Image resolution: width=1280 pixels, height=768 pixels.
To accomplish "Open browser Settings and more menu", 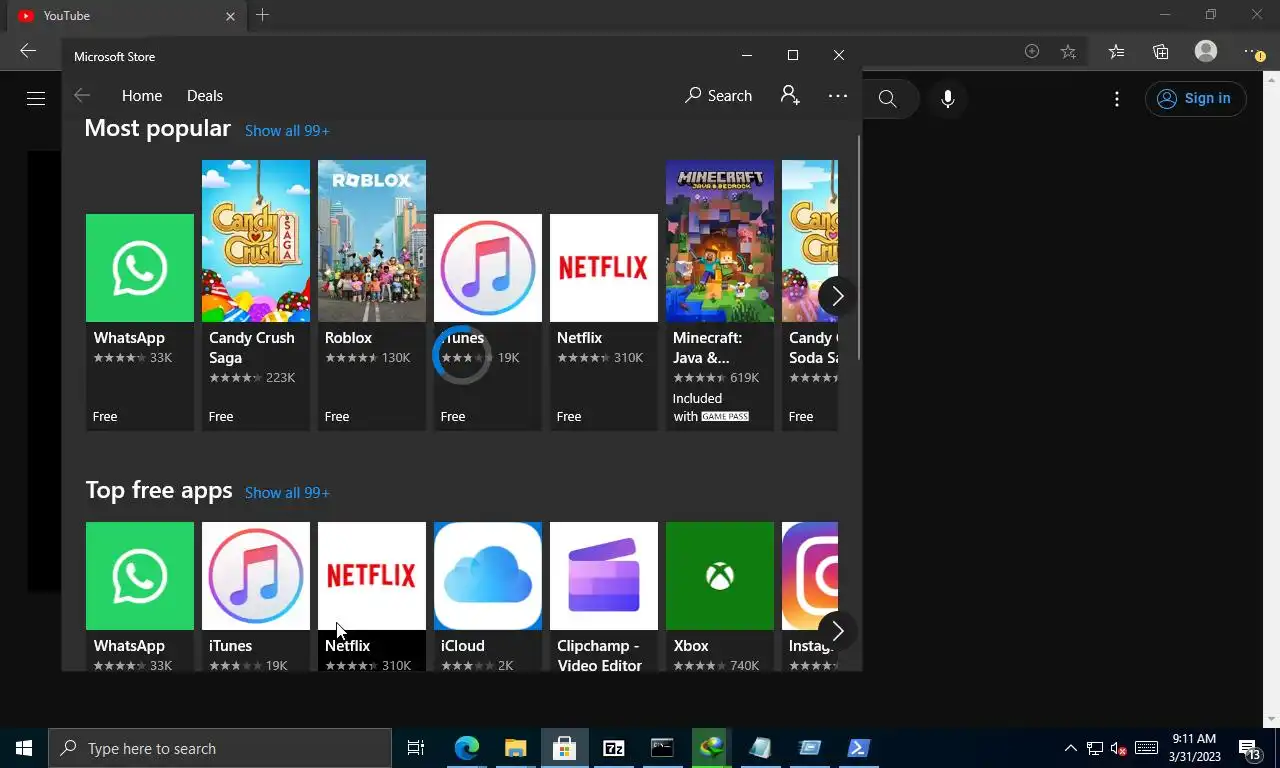I will click(1254, 51).
